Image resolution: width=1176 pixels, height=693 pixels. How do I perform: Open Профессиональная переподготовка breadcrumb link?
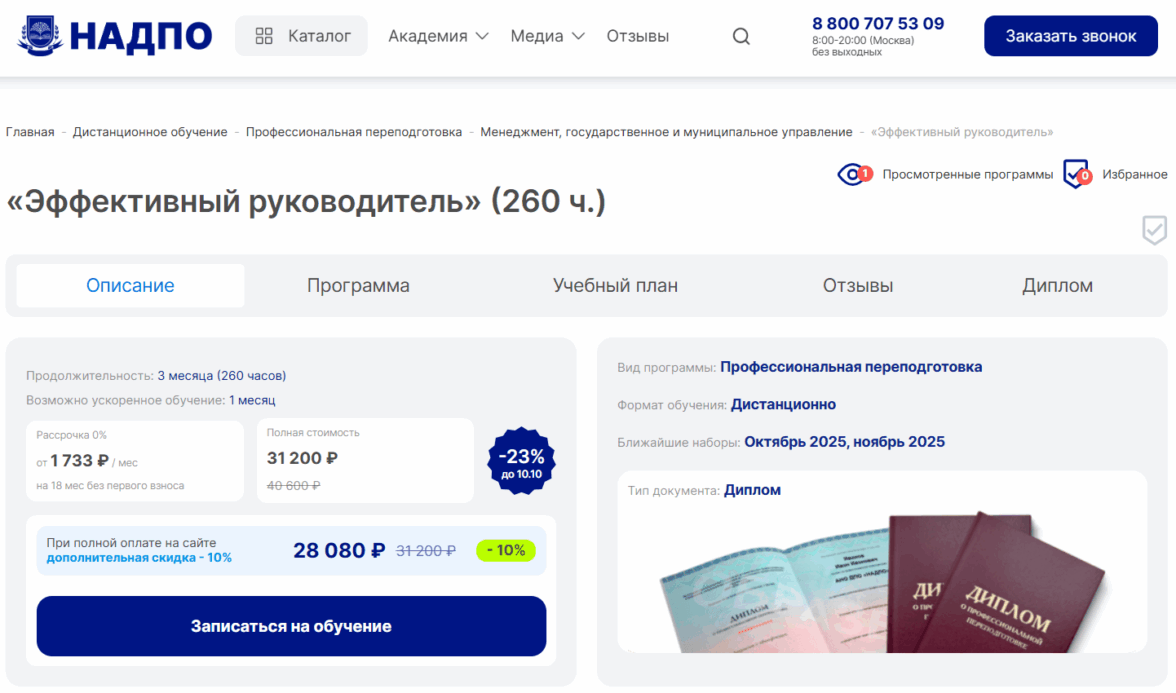[x=354, y=132]
